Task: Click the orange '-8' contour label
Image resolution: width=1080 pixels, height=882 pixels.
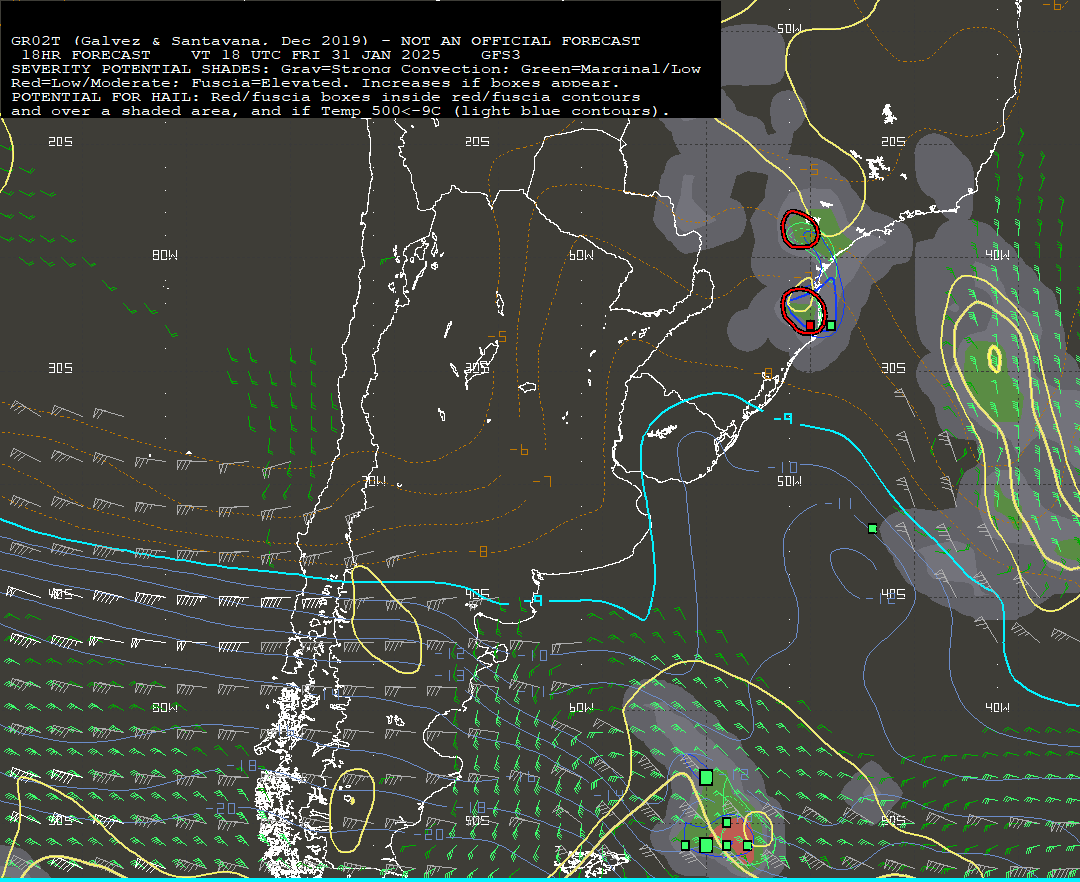Action: pos(478,552)
